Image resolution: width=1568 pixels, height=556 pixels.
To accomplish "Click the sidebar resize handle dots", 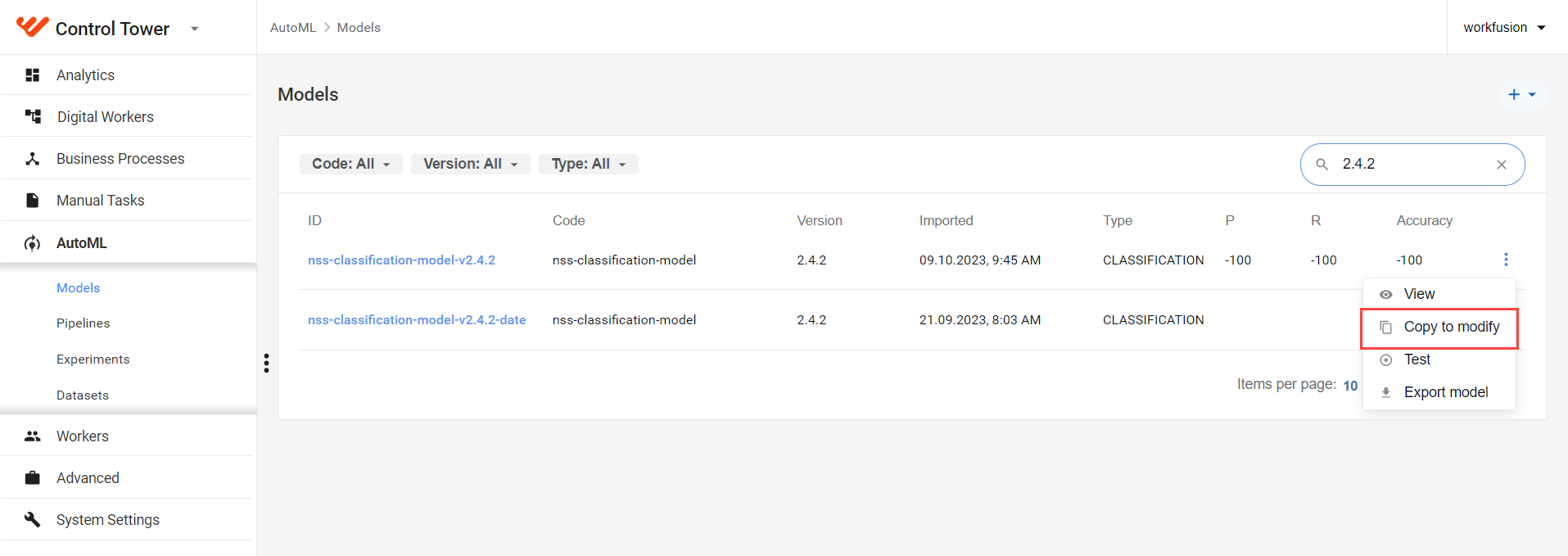I will (266, 363).
